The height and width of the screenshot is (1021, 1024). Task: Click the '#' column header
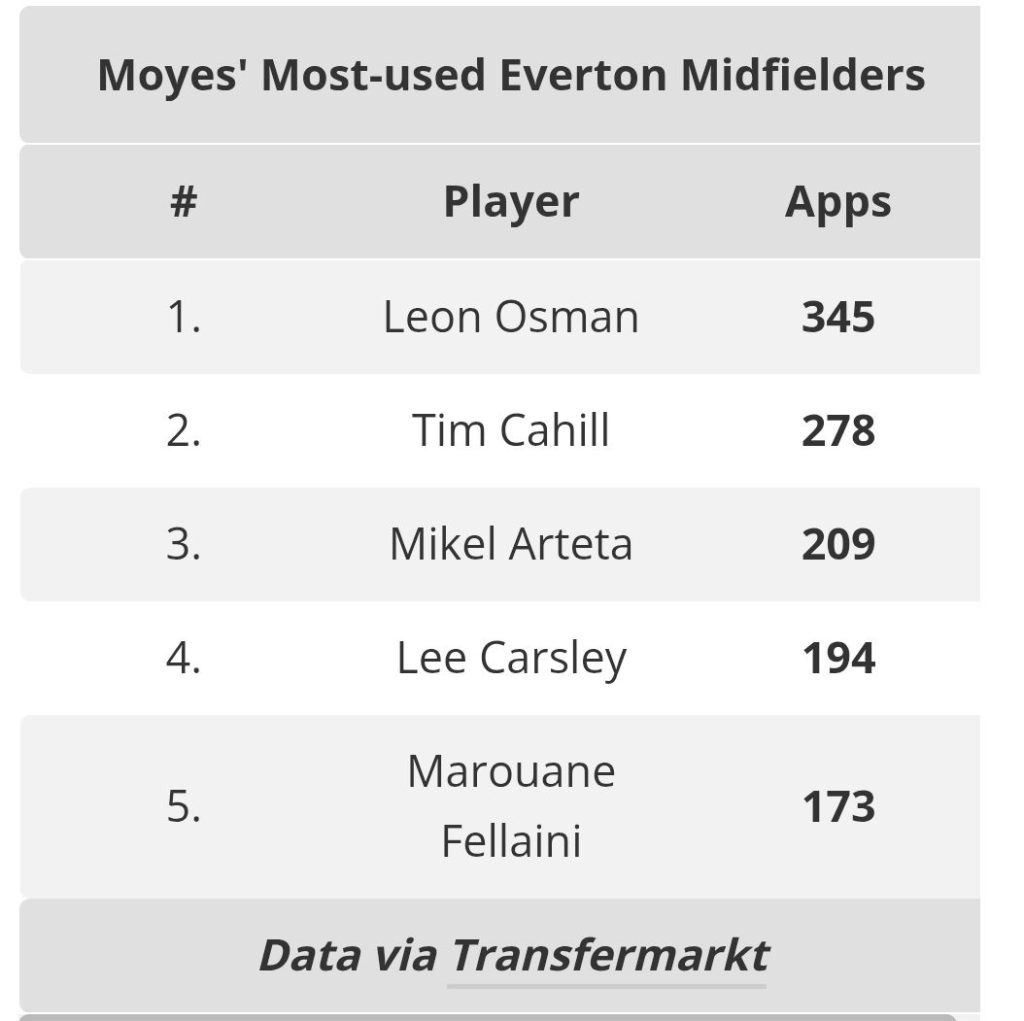183,202
